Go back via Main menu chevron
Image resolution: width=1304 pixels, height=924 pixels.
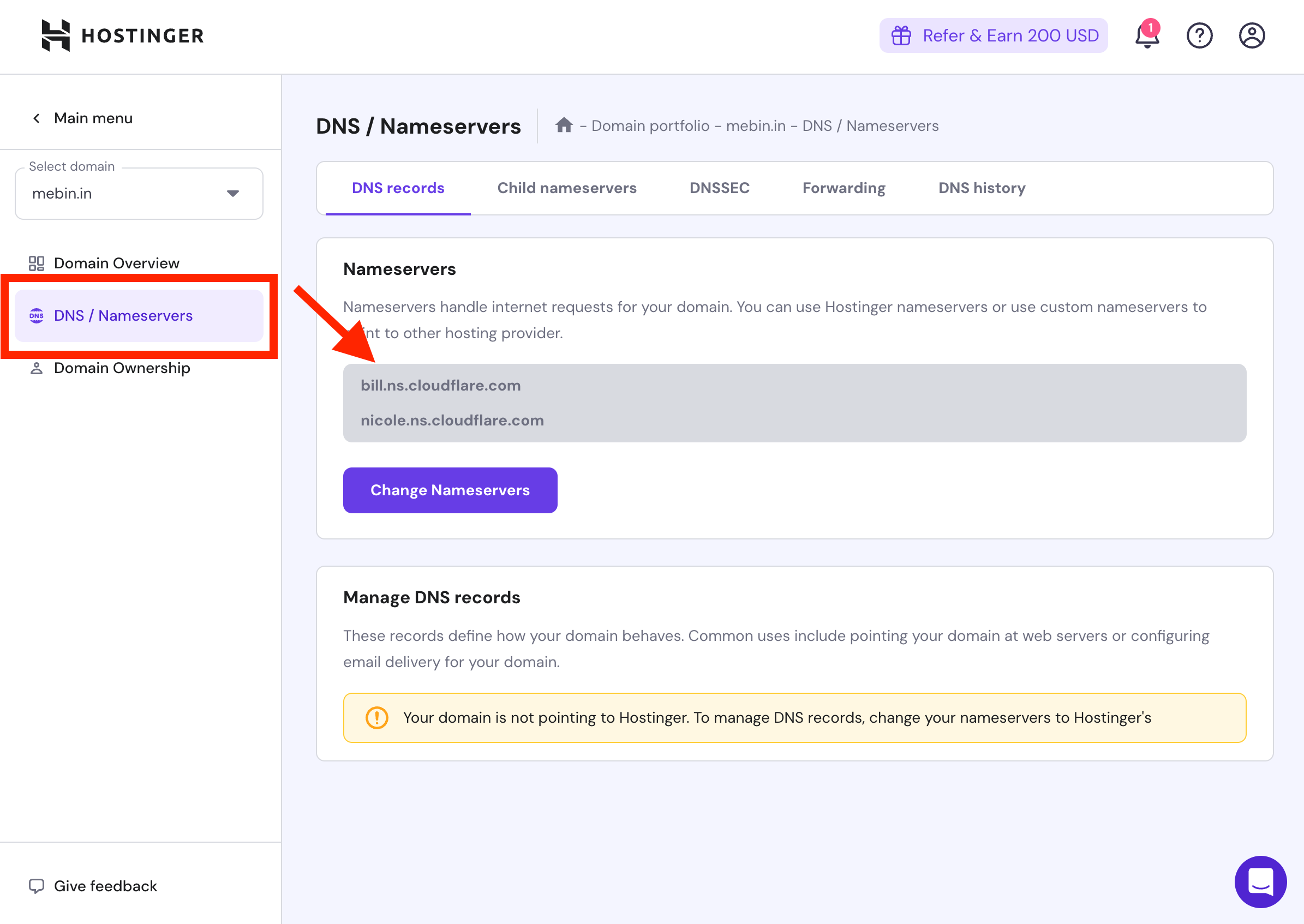[x=37, y=118]
